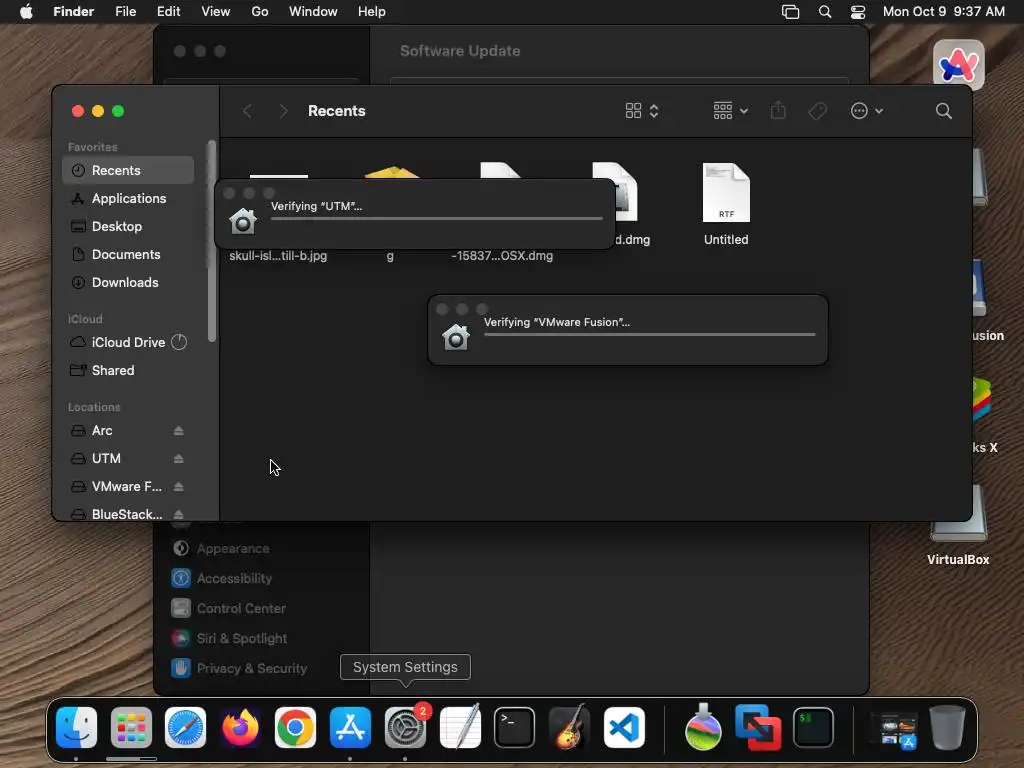This screenshot has height=768, width=1024.
Task: Open Finder from the Dock
Action: [76, 728]
